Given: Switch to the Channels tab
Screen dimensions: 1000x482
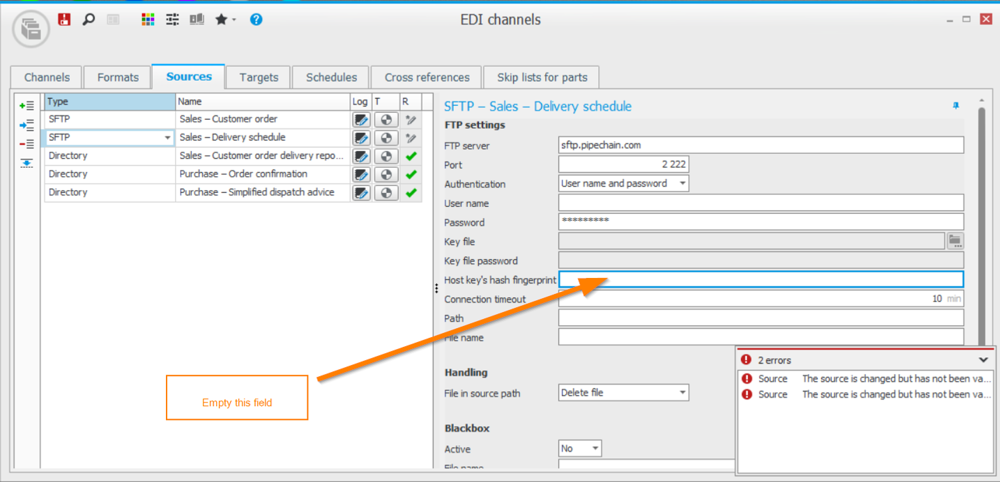Looking at the screenshot, I should pyautogui.click(x=47, y=78).
